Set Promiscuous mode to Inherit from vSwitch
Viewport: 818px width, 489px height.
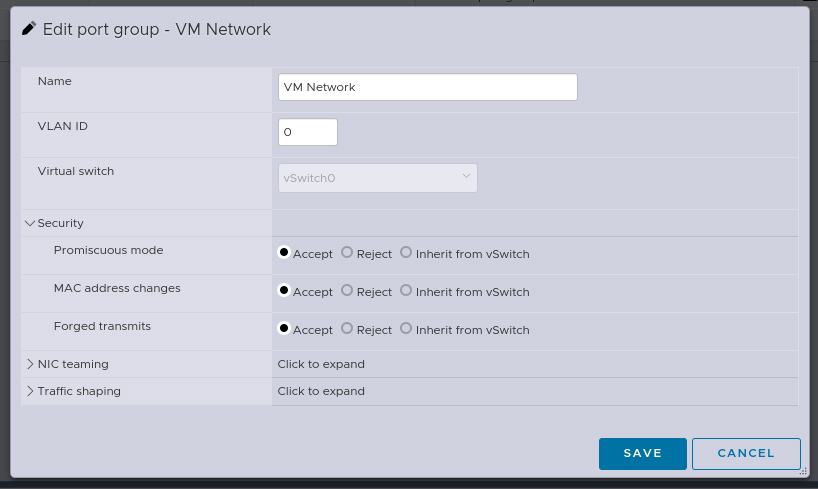pos(406,253)
